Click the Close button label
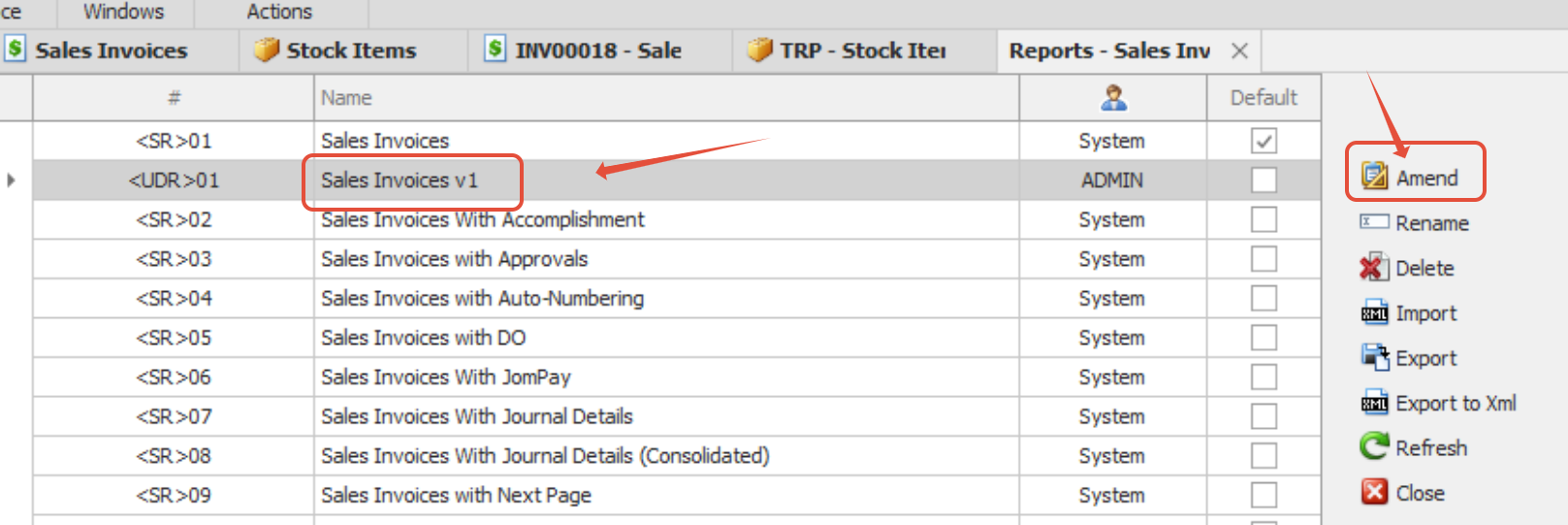The height and width of the screenshot is (525, 1568). [x=1420, y=493]
